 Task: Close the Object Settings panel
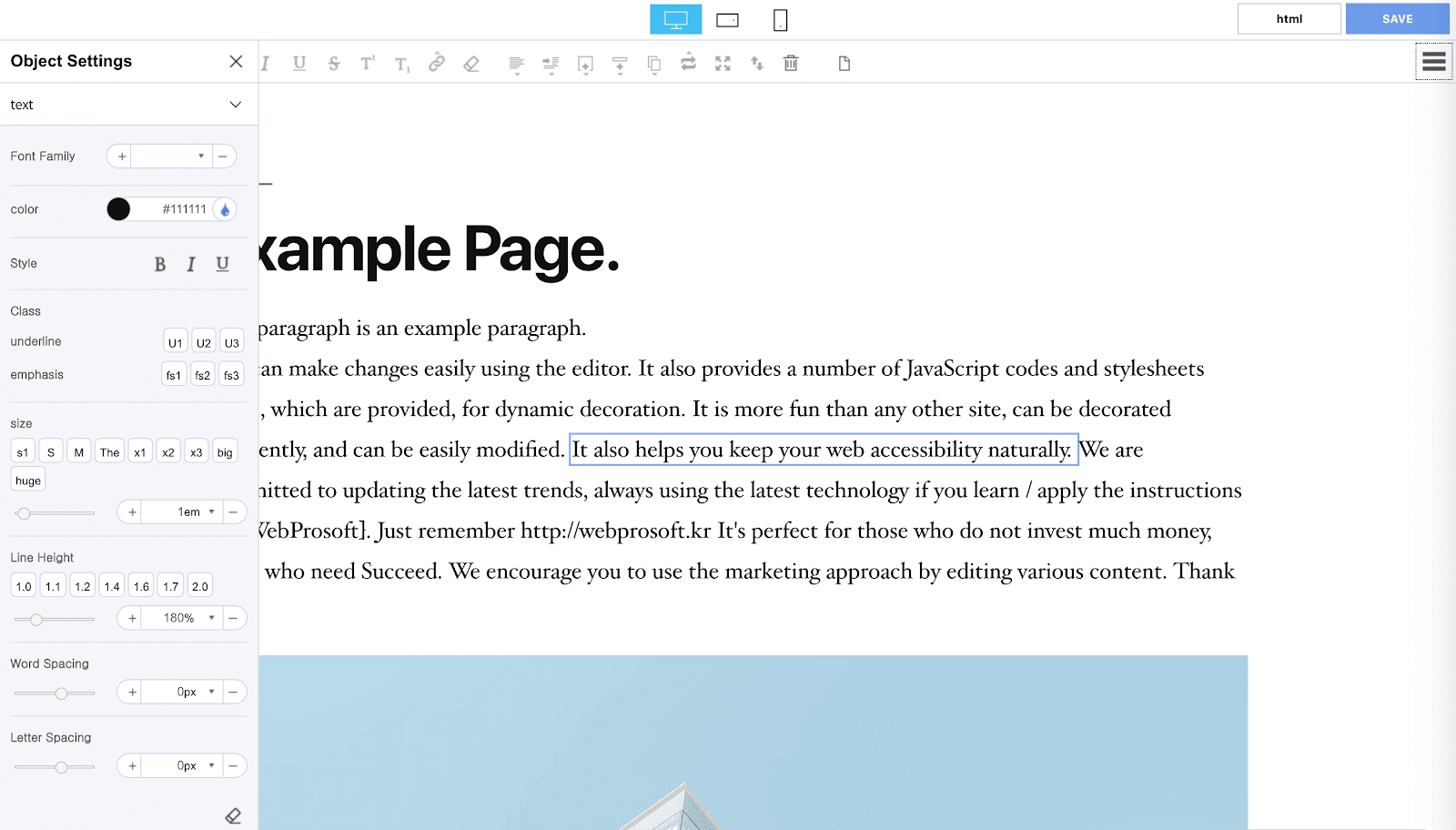pos(236,61)
